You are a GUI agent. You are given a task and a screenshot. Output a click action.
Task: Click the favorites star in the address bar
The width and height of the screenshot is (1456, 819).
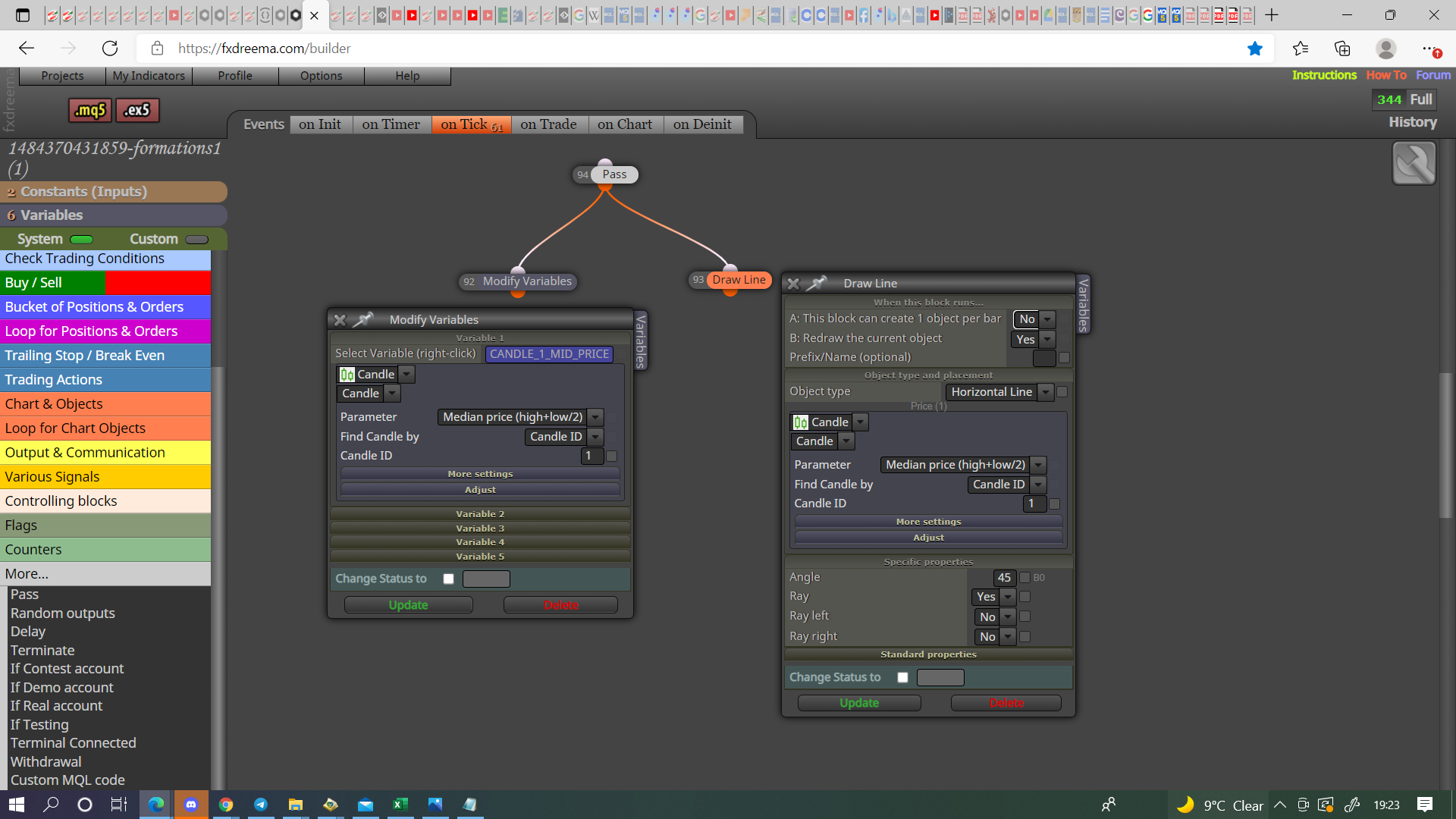1255,49
